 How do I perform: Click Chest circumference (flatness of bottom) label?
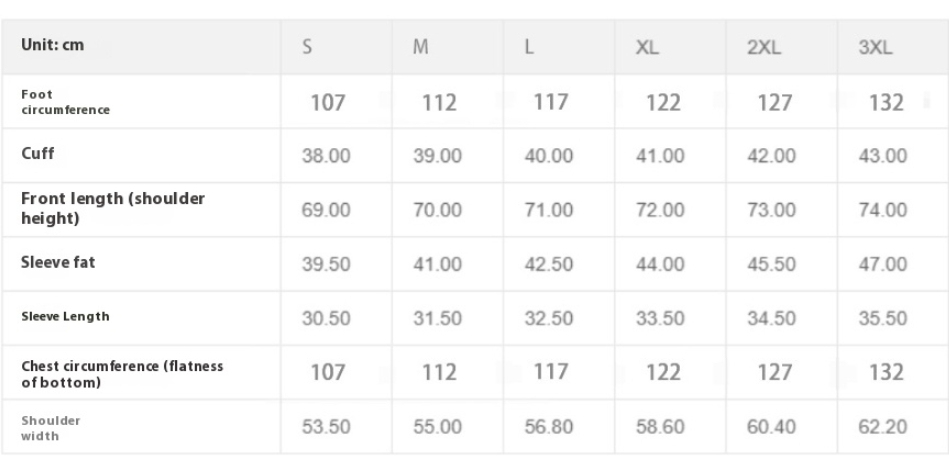tap(122, 374)
